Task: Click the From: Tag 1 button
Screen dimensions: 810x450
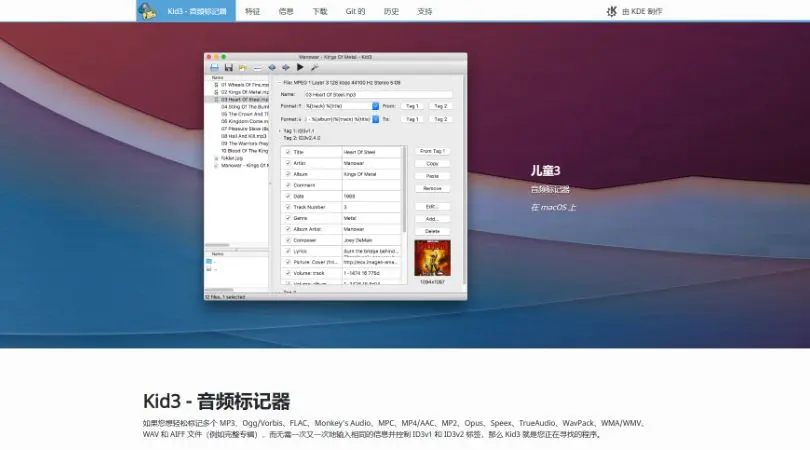Action: (x=412, y=106)
